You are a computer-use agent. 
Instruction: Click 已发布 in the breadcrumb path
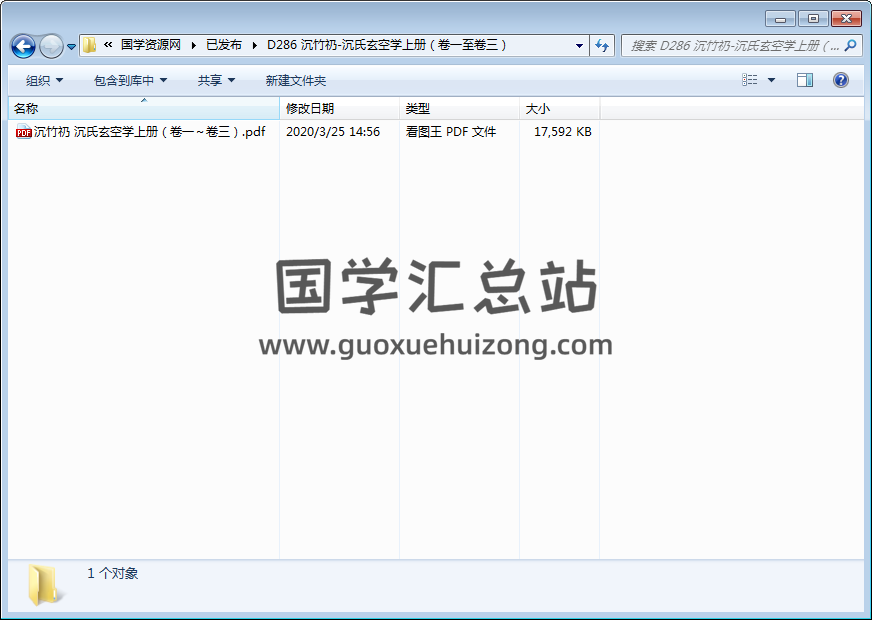223,45
